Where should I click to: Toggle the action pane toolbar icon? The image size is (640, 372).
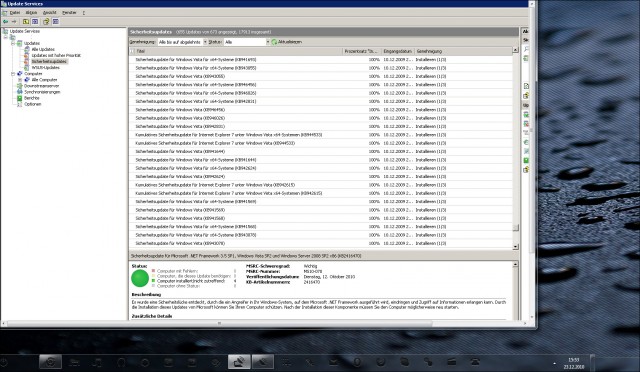56,21
